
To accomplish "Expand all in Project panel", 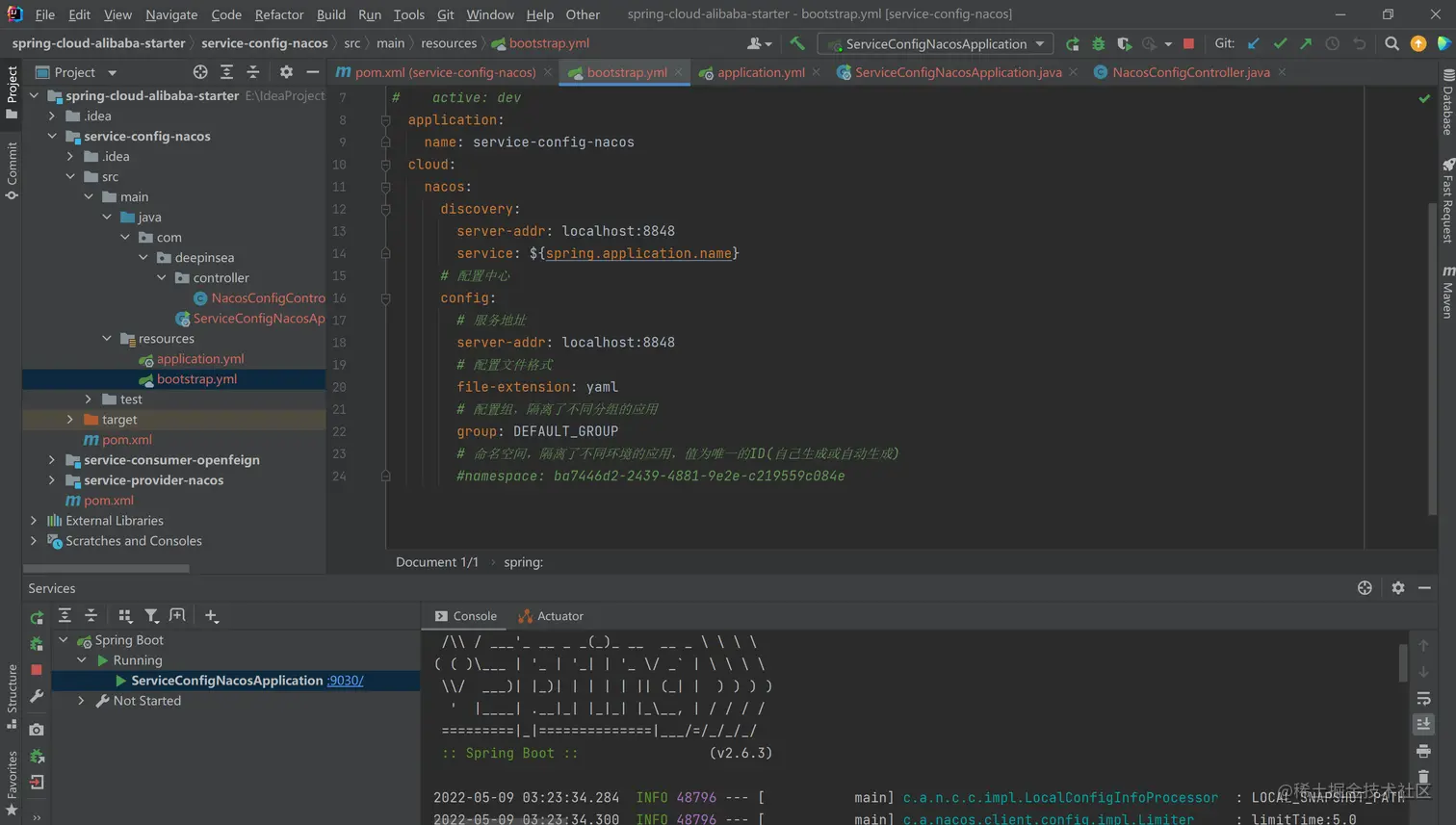I will click(226, 72).
